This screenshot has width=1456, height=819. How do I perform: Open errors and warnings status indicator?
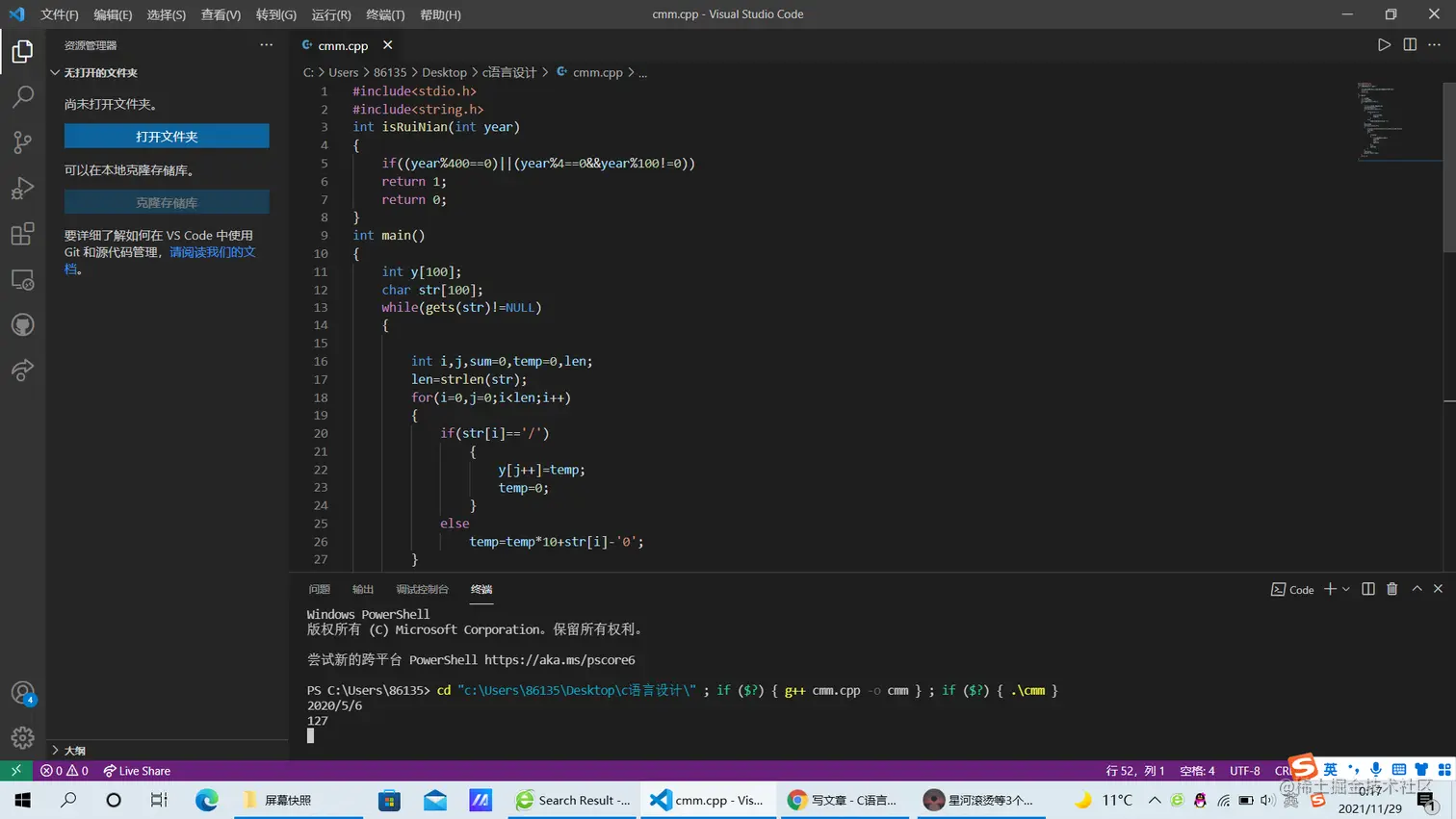point(65,771)
